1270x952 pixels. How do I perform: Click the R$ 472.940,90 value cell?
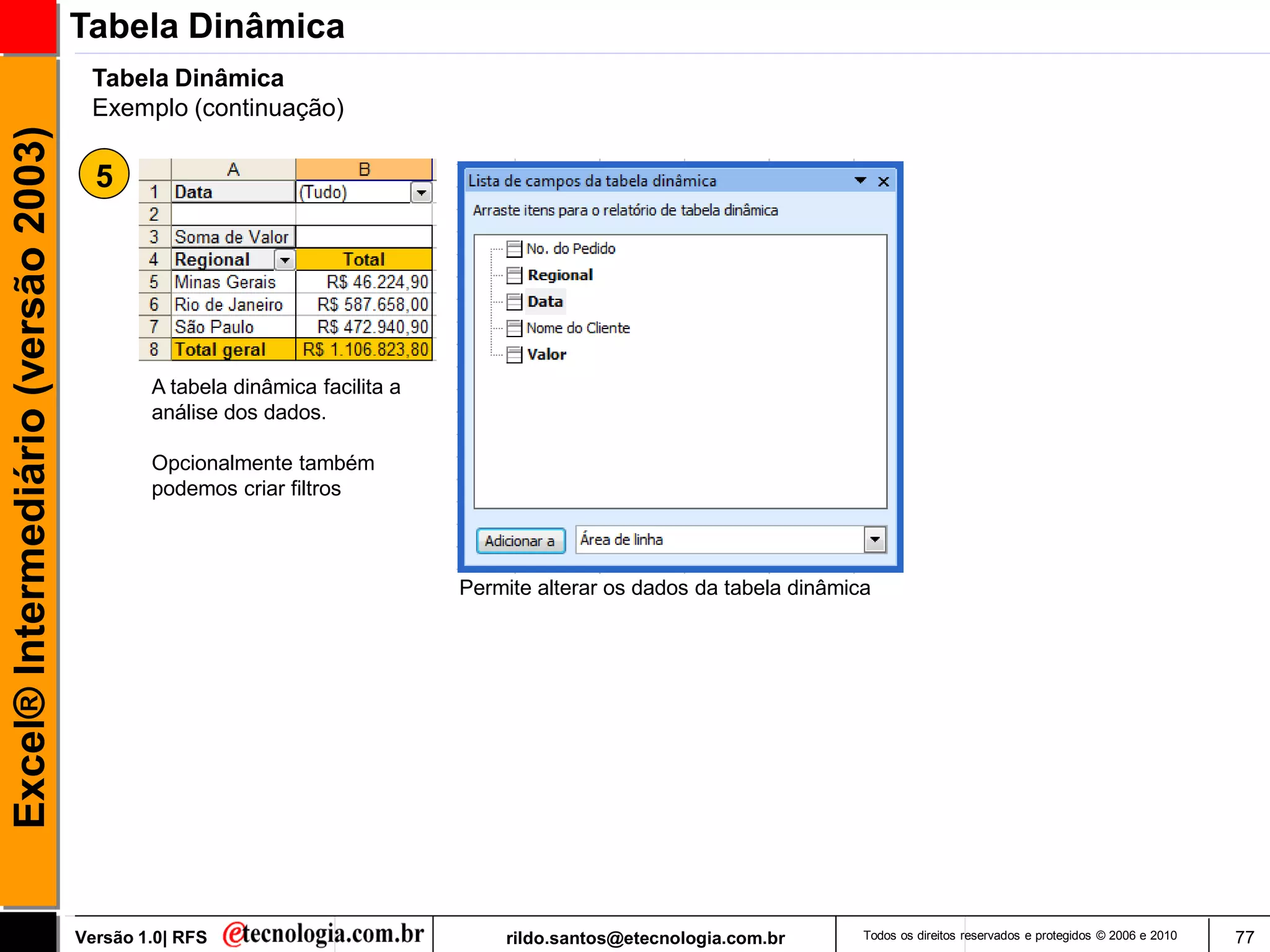click(x=364, y=327)
